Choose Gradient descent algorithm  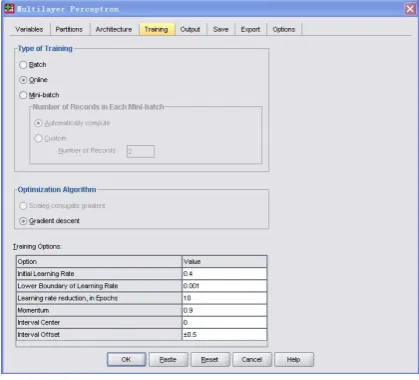tap(49, 221)
